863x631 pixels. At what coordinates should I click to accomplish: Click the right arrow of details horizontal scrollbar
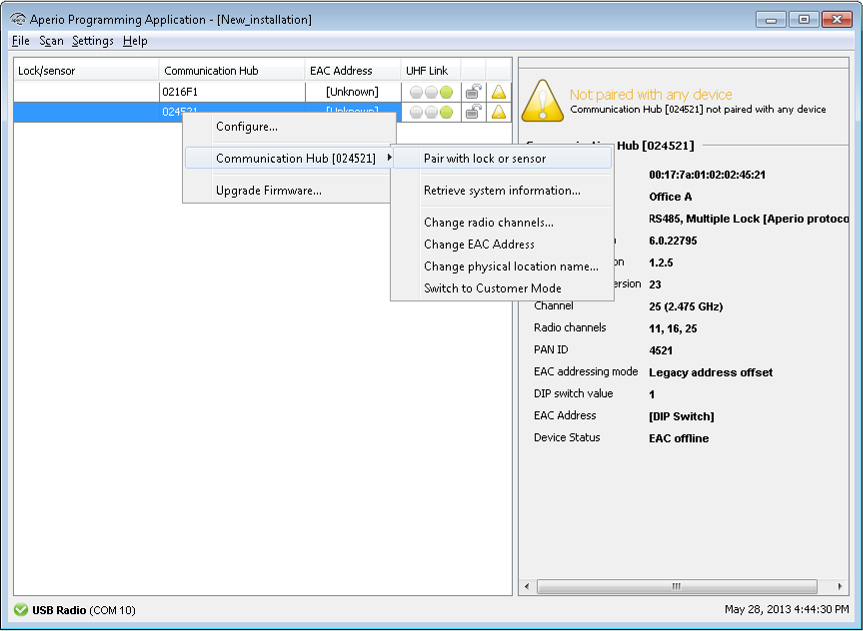coord(840,586)
